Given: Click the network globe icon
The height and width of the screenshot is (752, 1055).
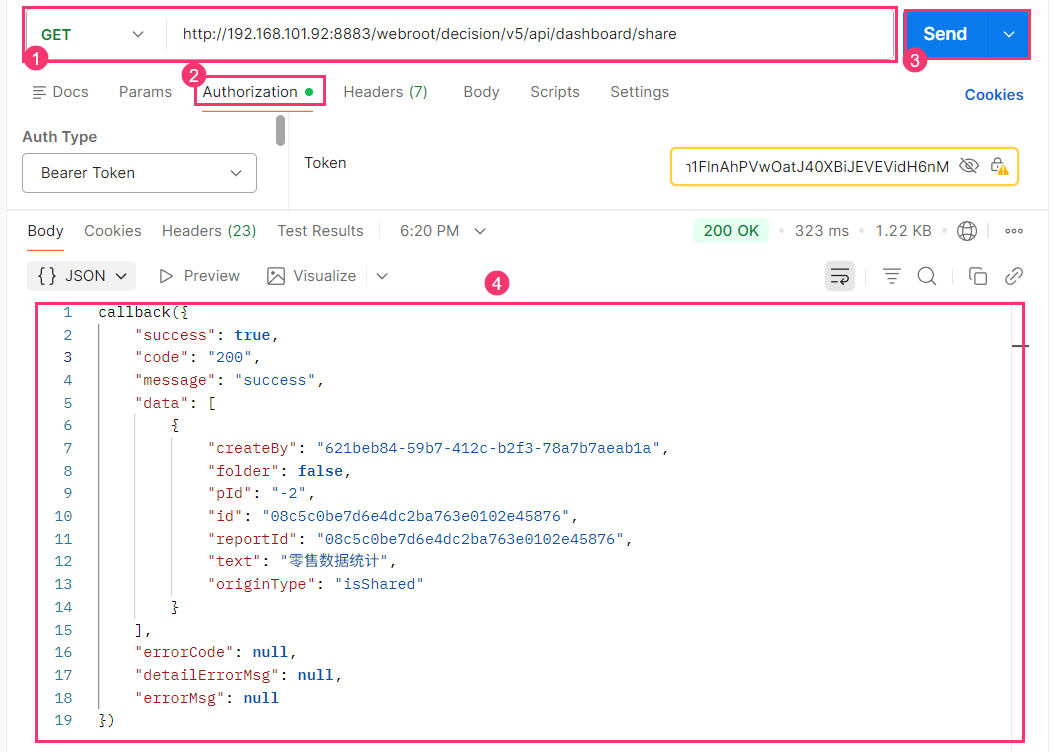Looking at the screenshot, I should tap(967, 231).
